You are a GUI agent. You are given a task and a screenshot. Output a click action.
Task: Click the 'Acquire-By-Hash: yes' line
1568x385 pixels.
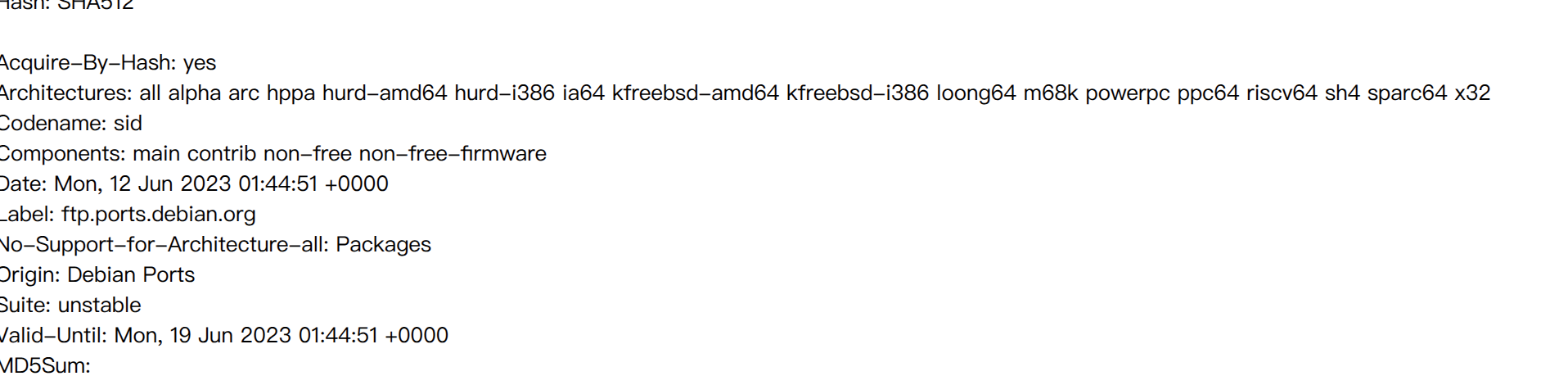click(106, 63)
